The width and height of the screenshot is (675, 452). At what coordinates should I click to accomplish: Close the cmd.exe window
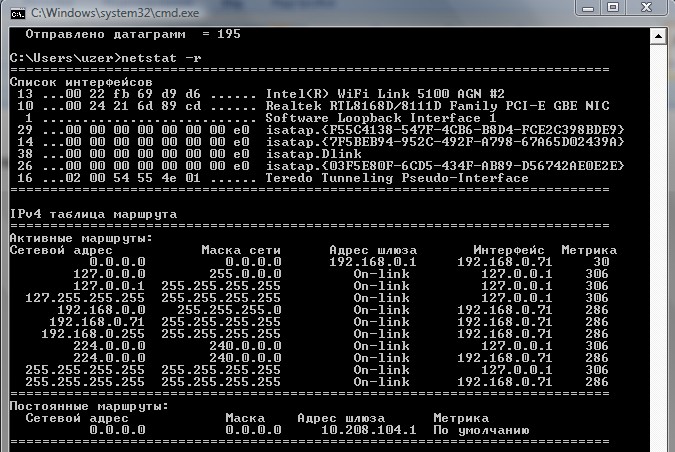pyautogui.click(x=647, y=8)
